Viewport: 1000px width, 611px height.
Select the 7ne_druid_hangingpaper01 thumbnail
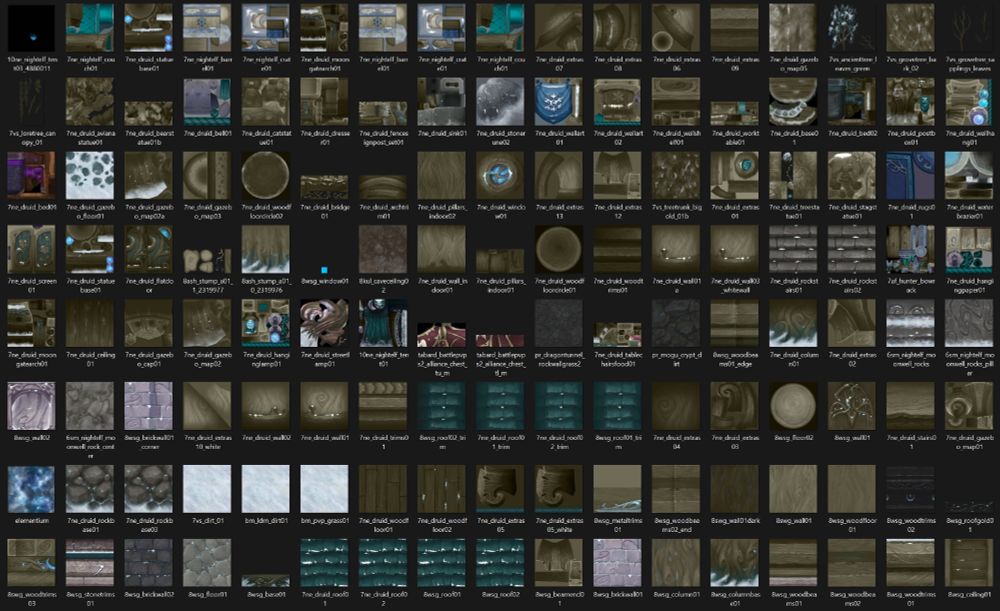[969, 250]
